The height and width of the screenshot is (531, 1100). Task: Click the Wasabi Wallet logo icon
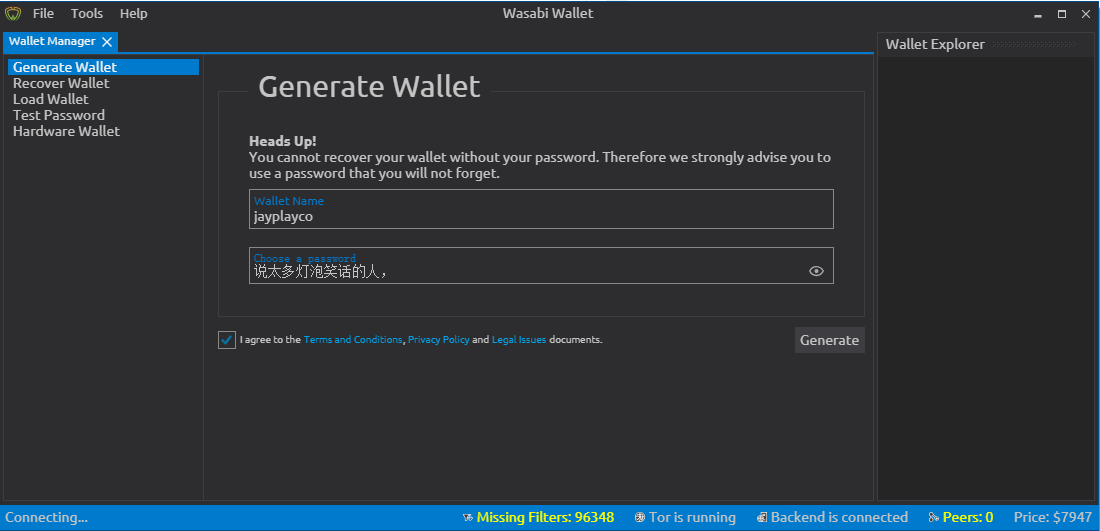tap(13, 13)
